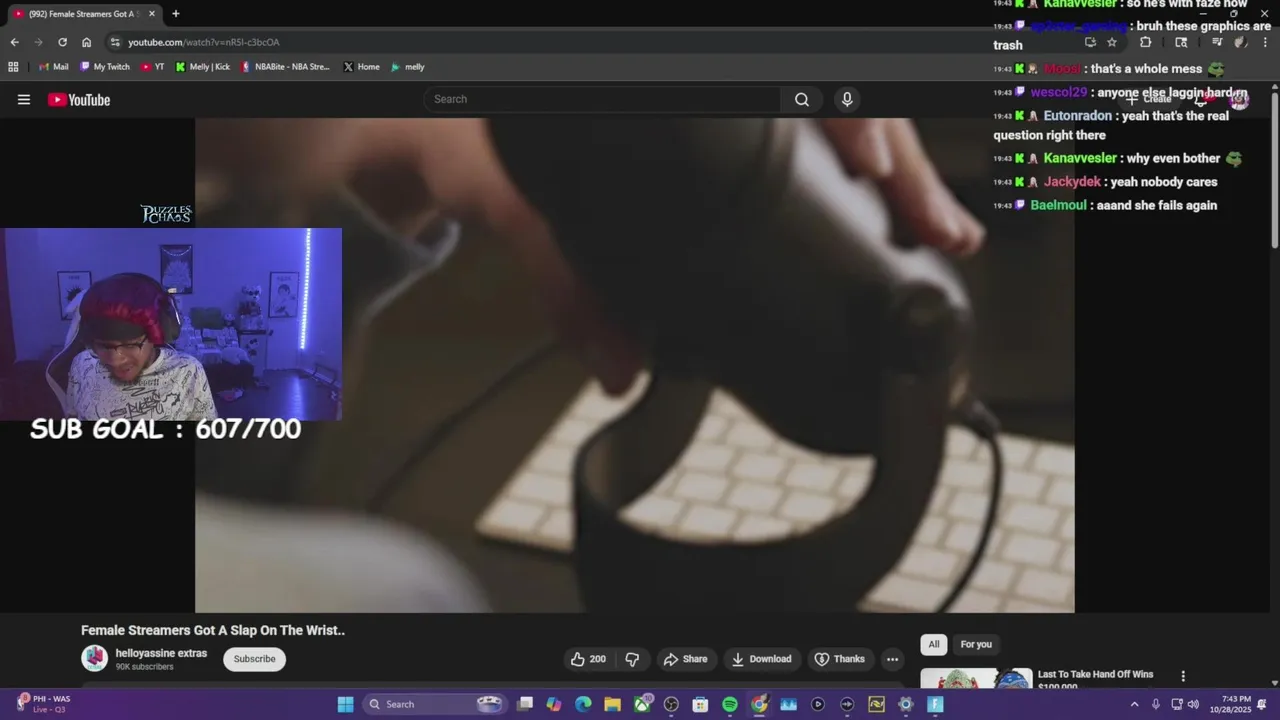Open Last To Take Hand Off Wins thumbnail
This screenshot has height=720, width=1280.
click(976, 679)
